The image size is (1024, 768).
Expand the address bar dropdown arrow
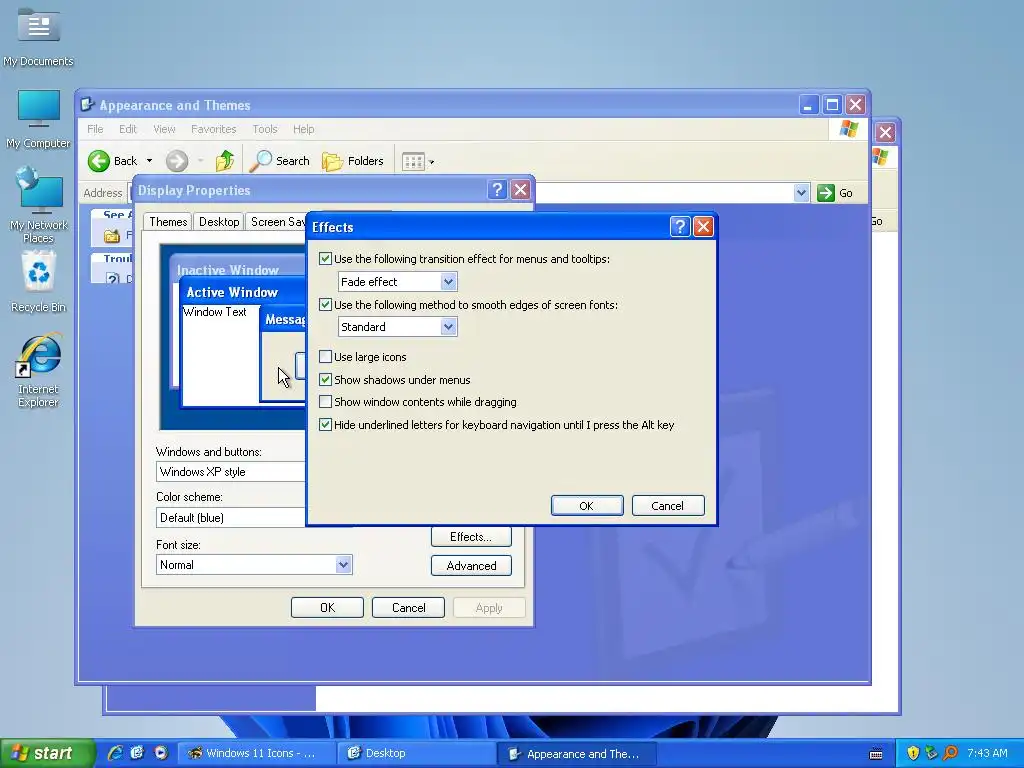(801, 193)
